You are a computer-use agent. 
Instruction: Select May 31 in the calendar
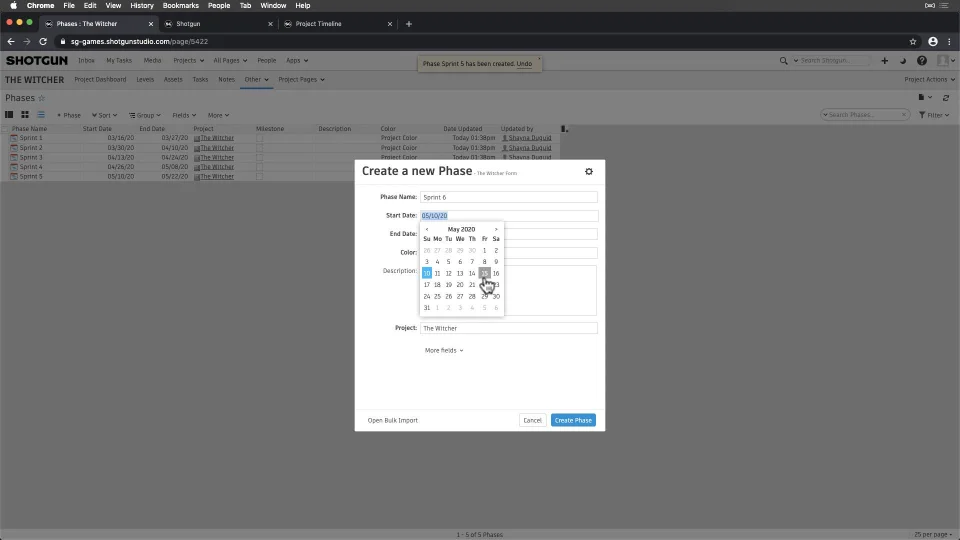point(427,308)
